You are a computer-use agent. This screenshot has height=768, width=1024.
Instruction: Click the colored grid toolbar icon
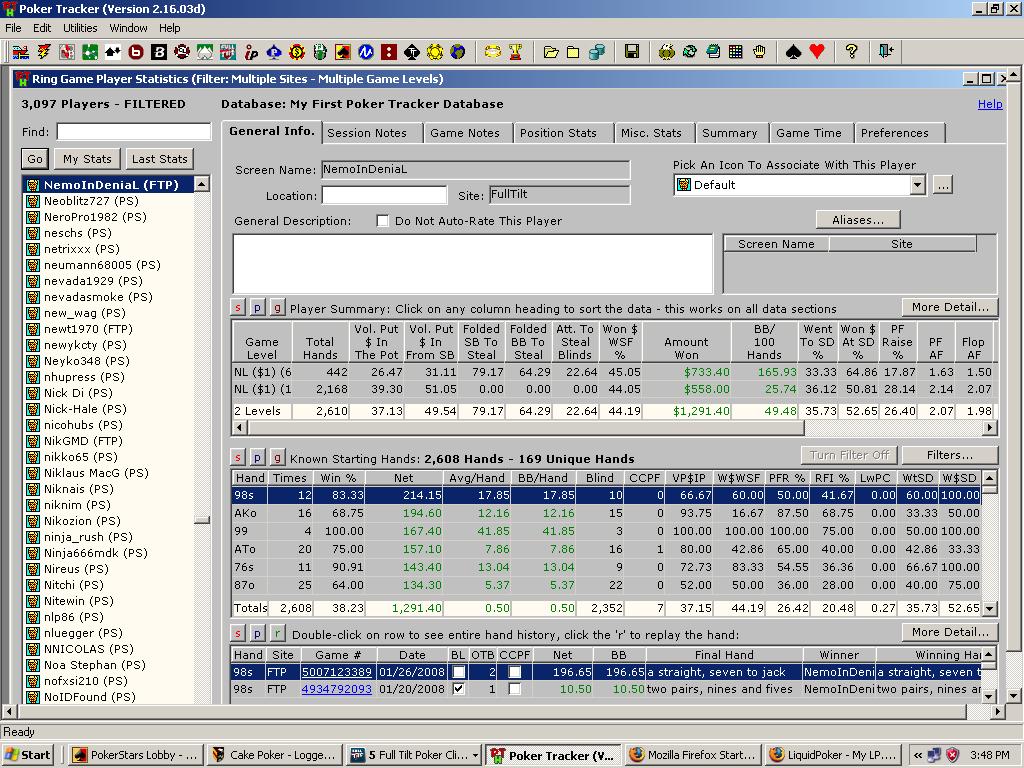coord(736,52)
